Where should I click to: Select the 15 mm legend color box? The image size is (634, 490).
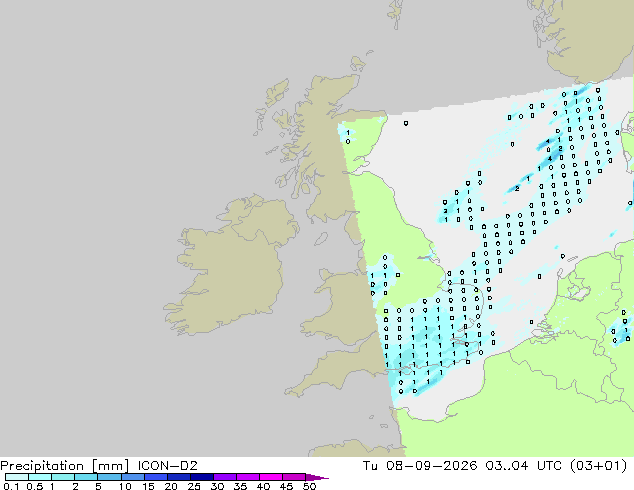[156, 477]
